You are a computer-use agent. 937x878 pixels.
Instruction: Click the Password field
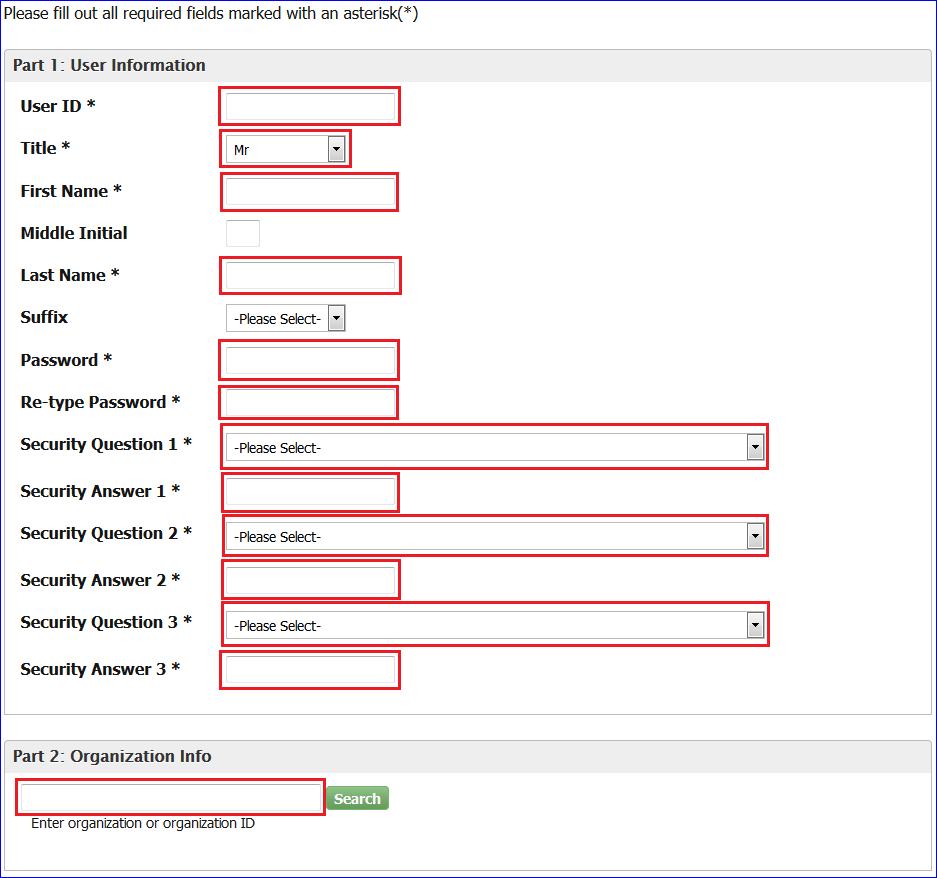pos(310,360)
